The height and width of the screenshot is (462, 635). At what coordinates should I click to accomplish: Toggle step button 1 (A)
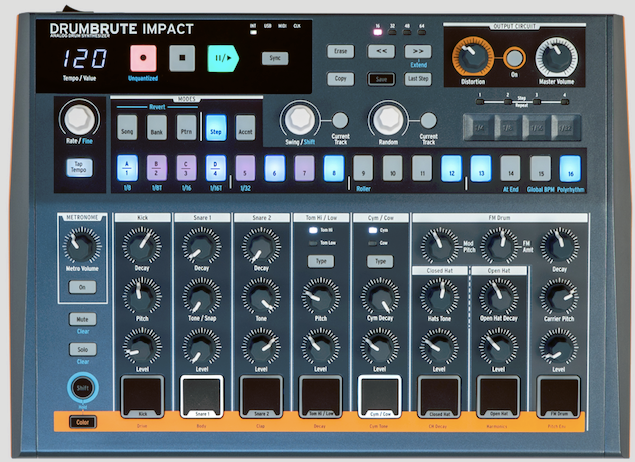[127, 168]
